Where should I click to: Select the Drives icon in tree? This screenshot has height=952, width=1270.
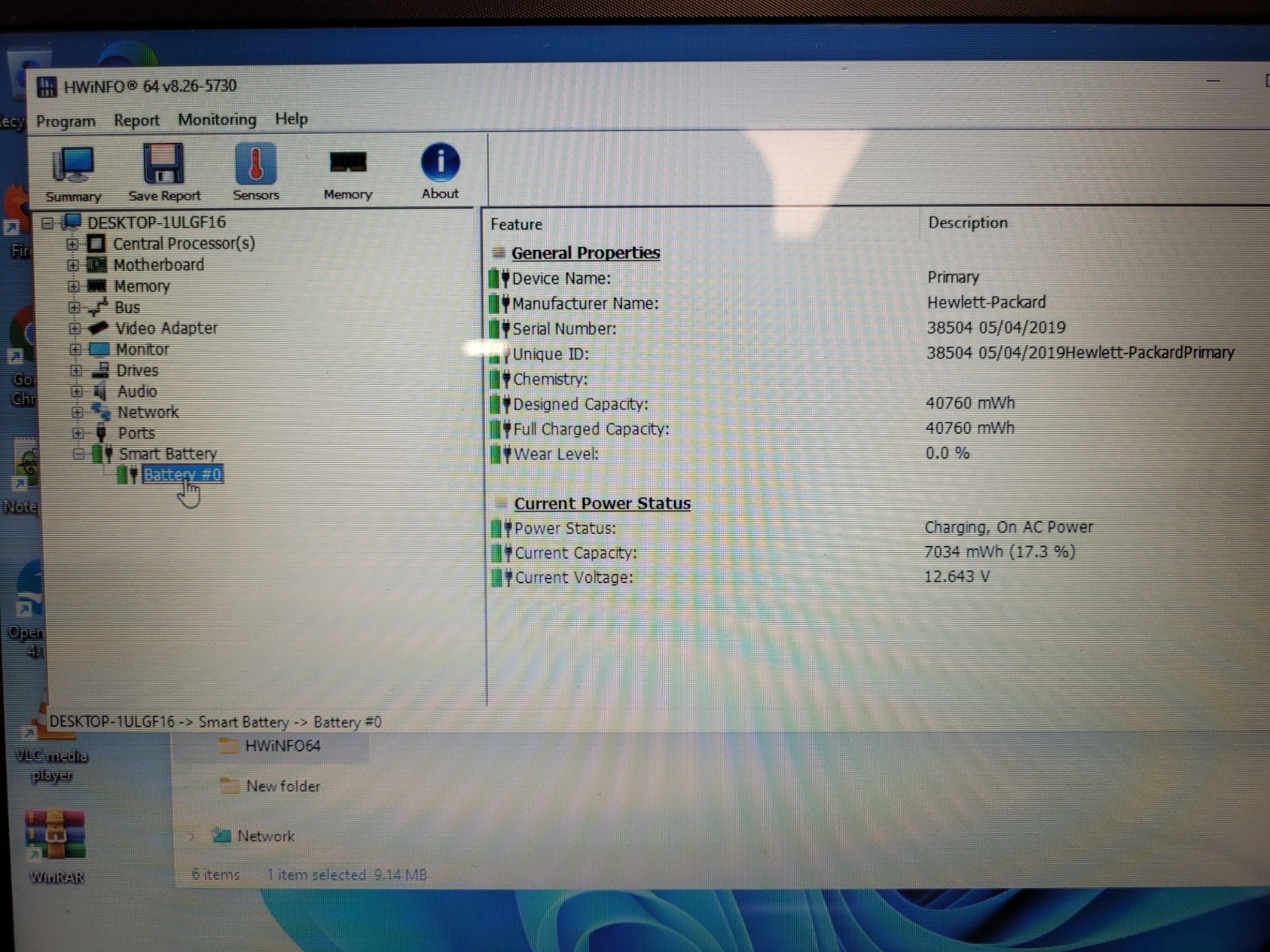click(x=100, y=370)
